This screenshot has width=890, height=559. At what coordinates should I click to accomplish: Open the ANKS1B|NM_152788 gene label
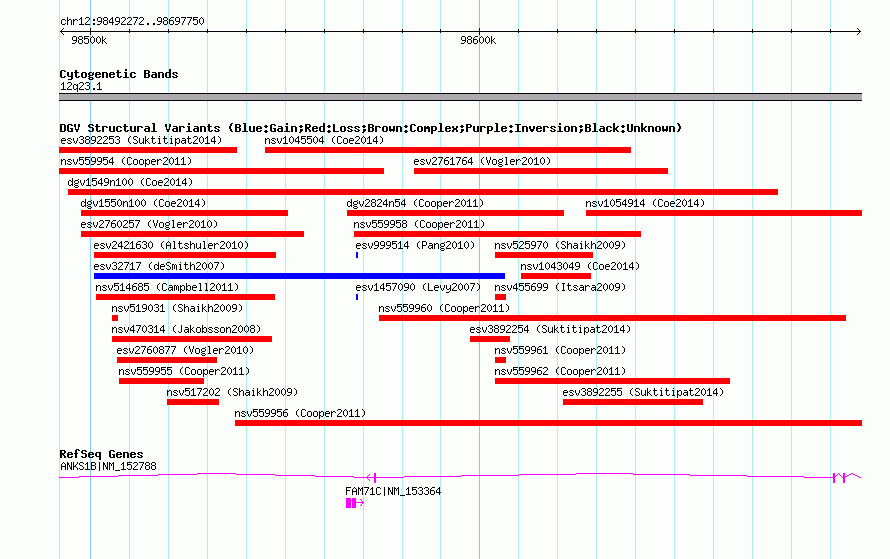108,466
